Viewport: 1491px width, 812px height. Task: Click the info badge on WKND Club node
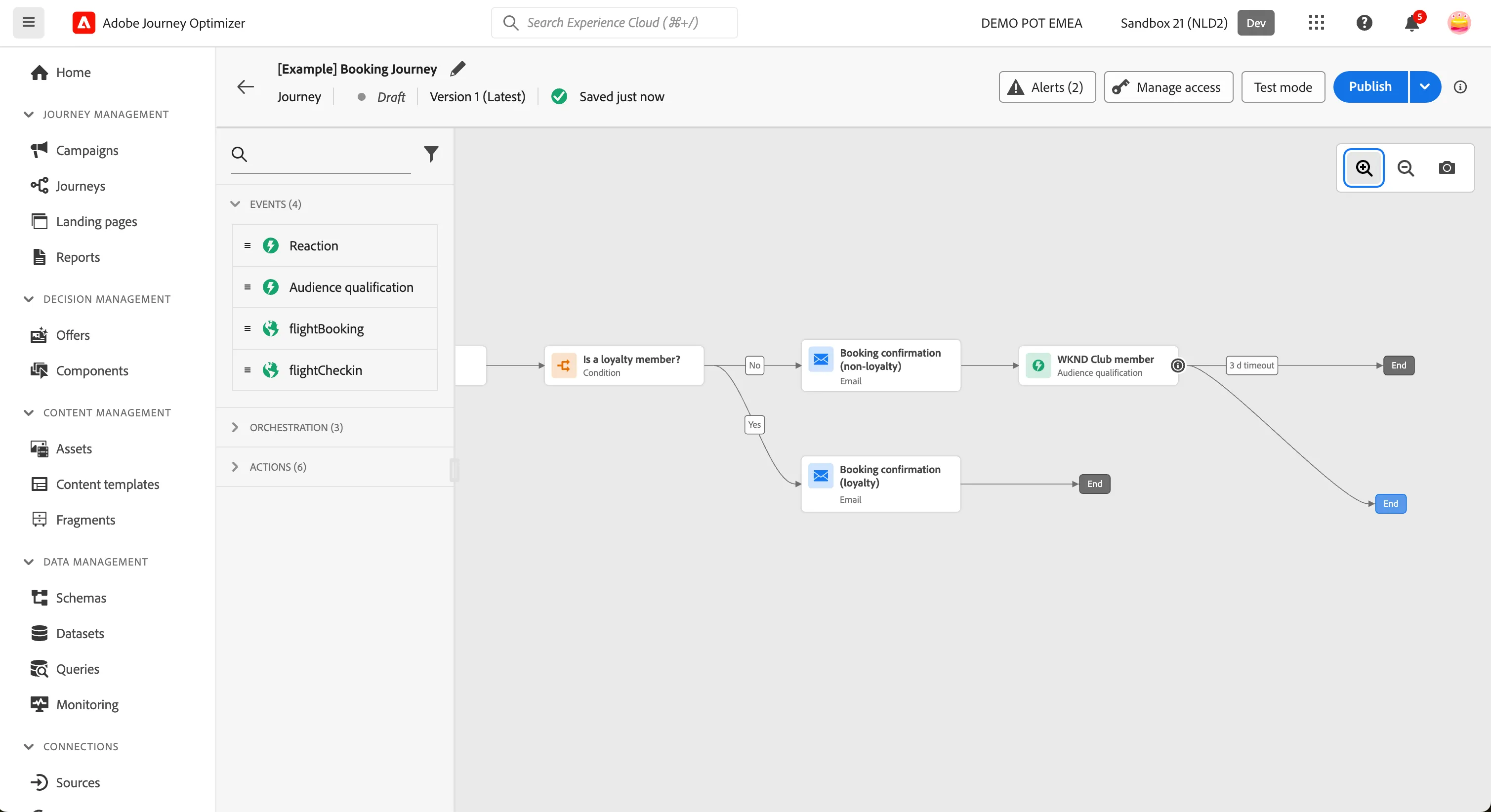coord(1177,365)
